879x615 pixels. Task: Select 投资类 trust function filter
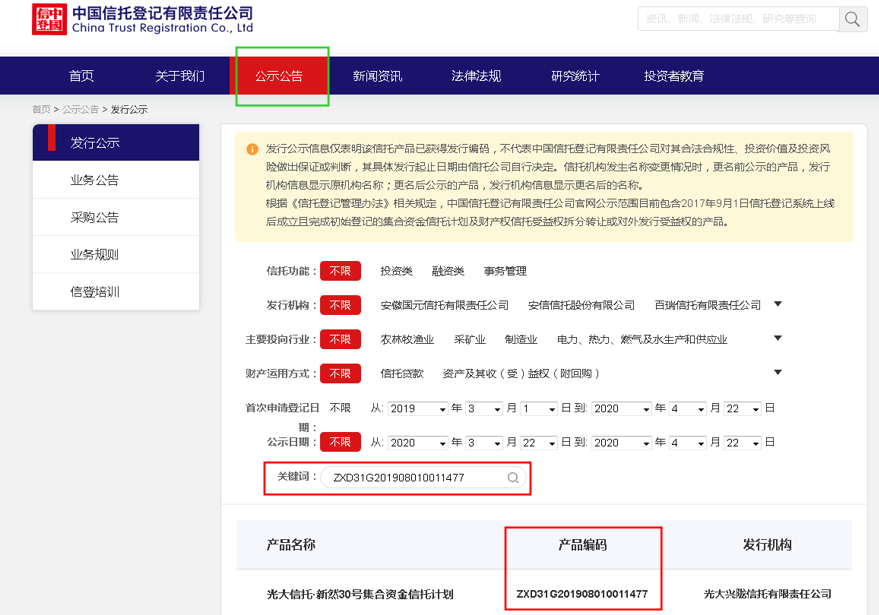point(396,271)
